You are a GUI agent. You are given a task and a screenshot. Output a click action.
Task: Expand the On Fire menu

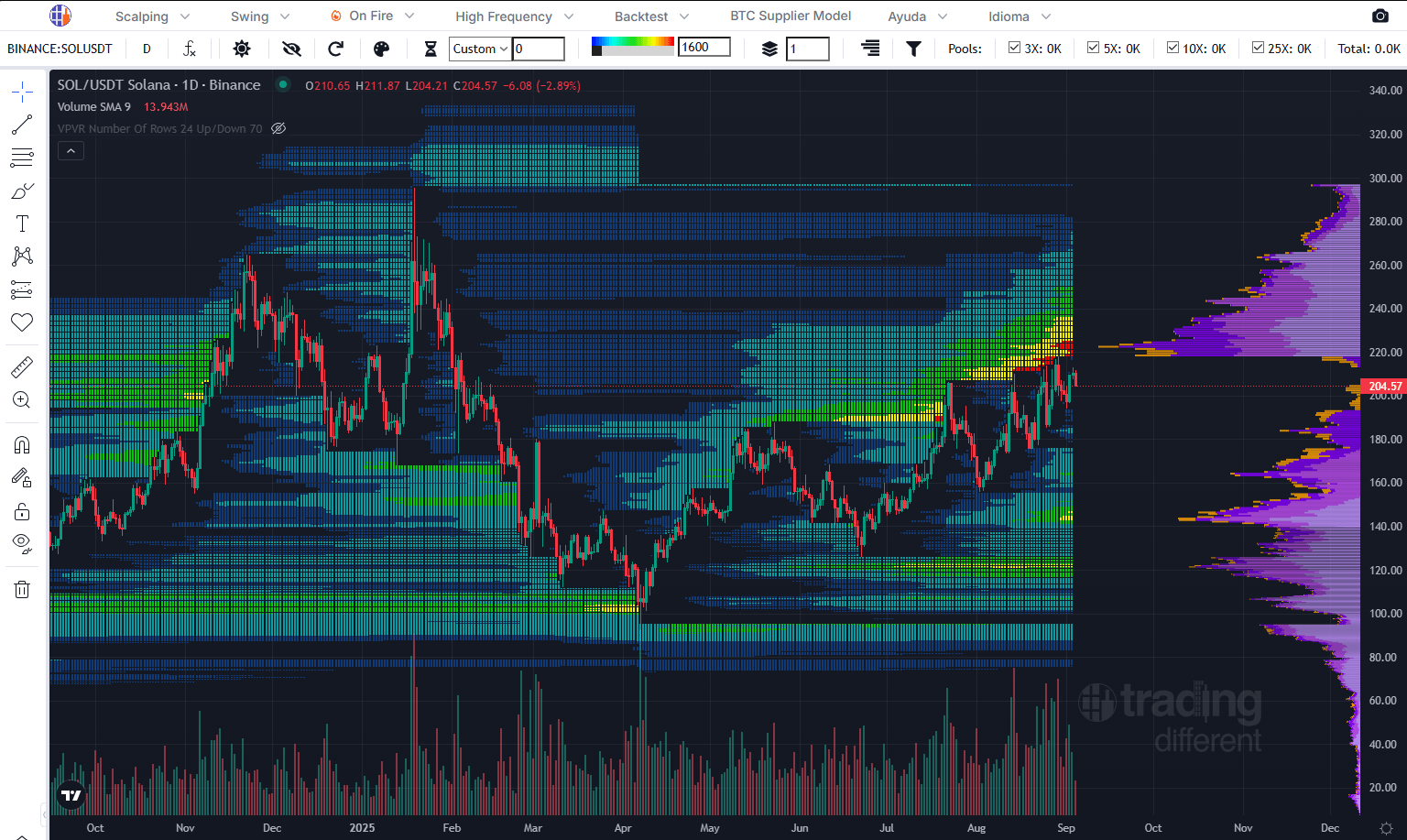[x=371, y=16]
